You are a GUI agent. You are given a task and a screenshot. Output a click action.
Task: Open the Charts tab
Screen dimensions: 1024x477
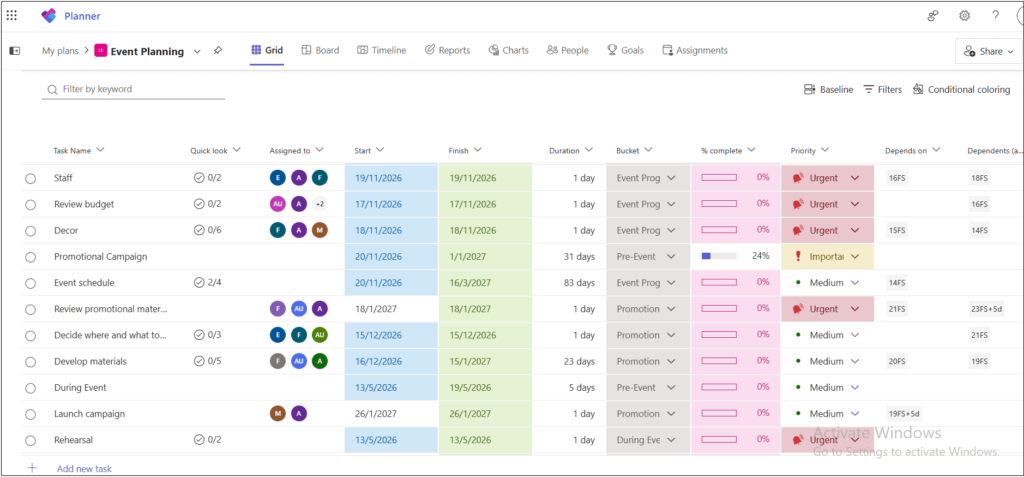tap(509, 50)
